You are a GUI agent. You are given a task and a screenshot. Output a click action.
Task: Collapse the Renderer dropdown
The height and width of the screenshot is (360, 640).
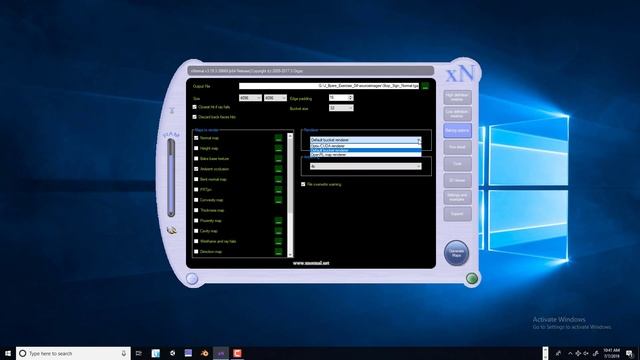418,140
